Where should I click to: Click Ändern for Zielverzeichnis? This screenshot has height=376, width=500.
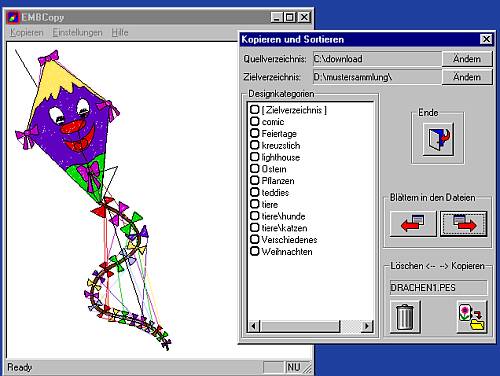467,77
